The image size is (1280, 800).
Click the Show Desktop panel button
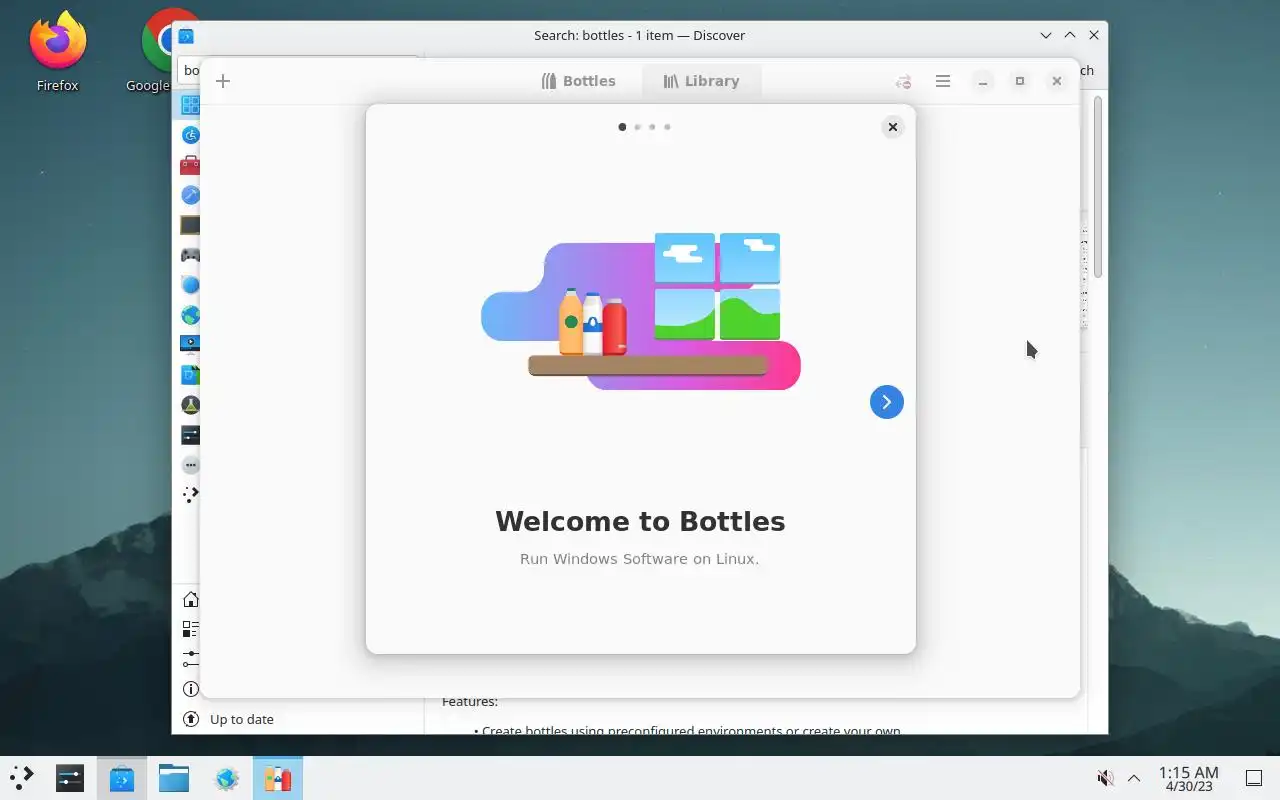coord(1253,778)
